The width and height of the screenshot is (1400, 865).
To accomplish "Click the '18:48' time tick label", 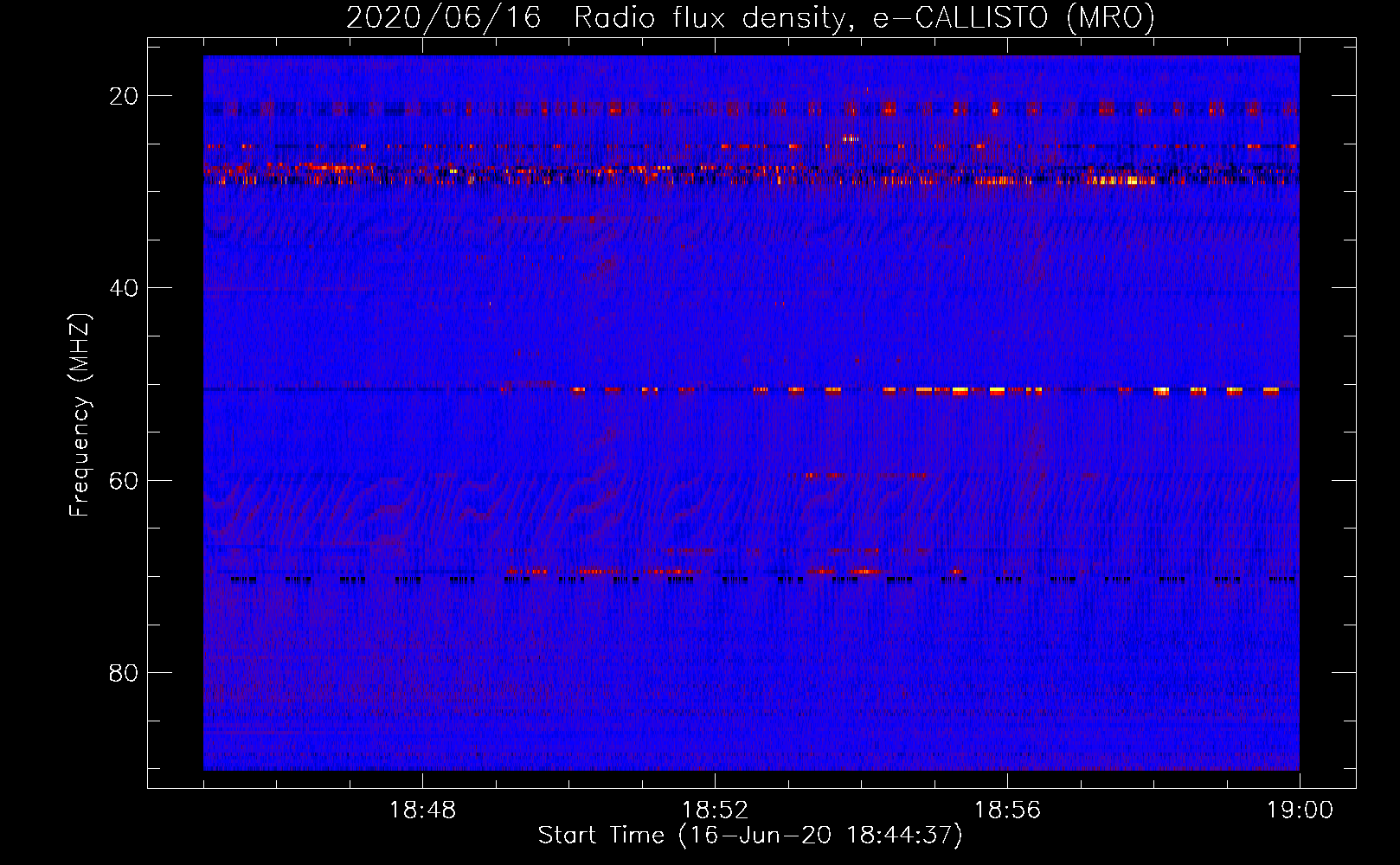I will (x=422, y=811).
